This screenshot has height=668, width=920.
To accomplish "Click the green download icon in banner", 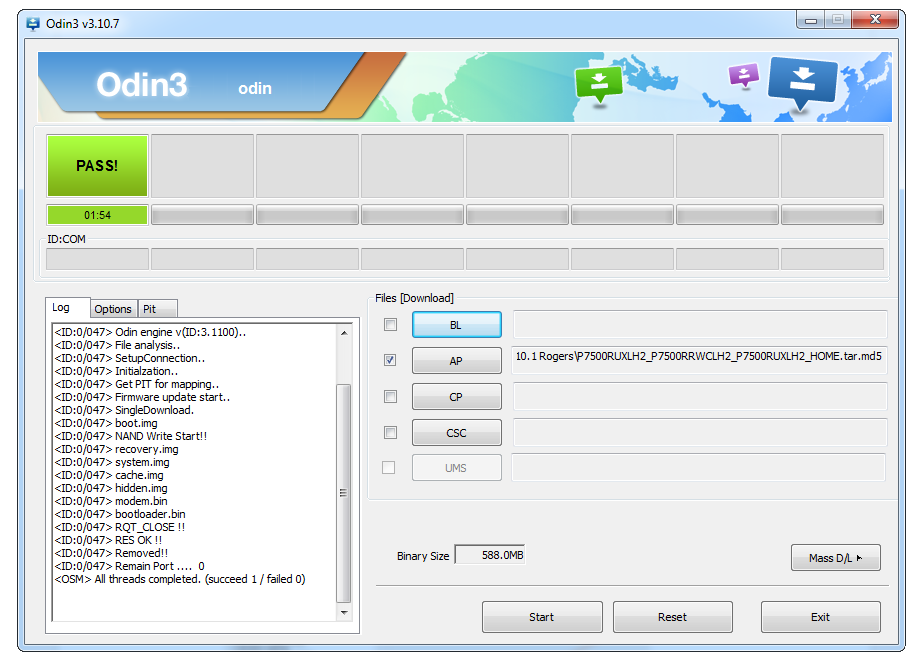I will (598, 84).
